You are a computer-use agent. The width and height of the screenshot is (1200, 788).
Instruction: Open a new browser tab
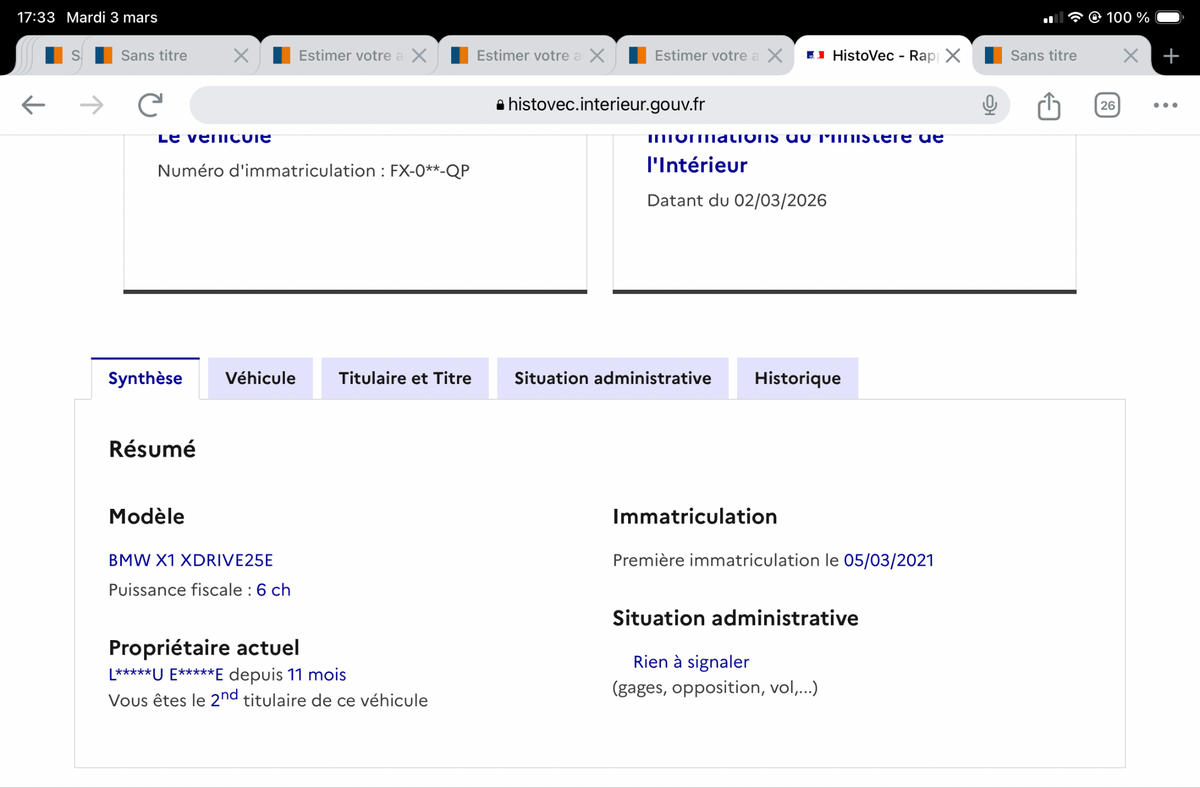click(1172, 56)
